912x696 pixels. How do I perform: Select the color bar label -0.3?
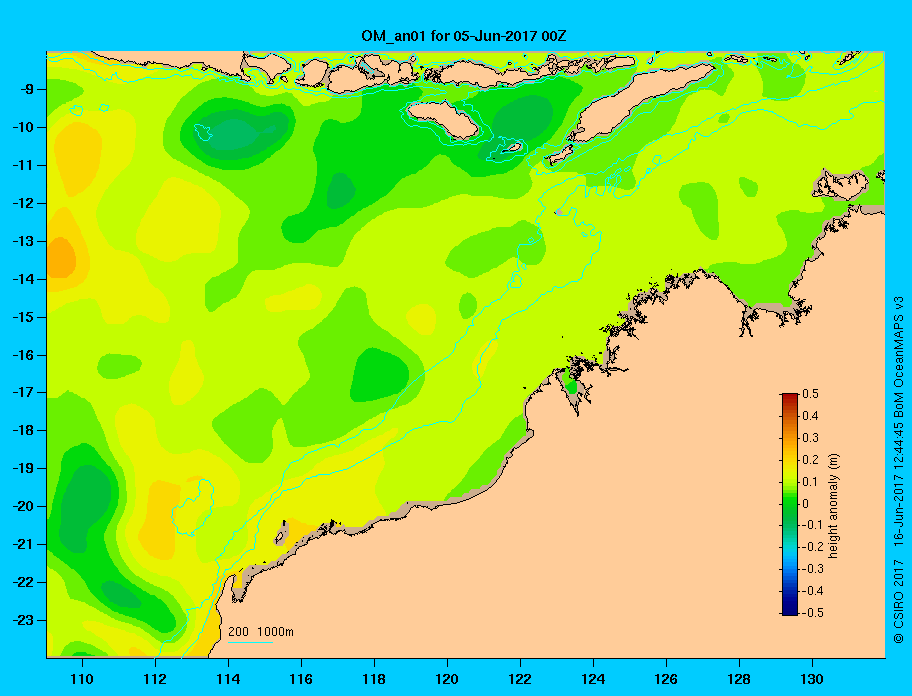[813, 569]
